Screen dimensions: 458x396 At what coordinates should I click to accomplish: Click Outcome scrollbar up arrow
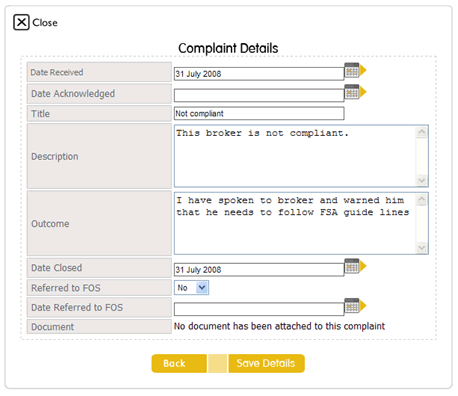coord(422,200)
